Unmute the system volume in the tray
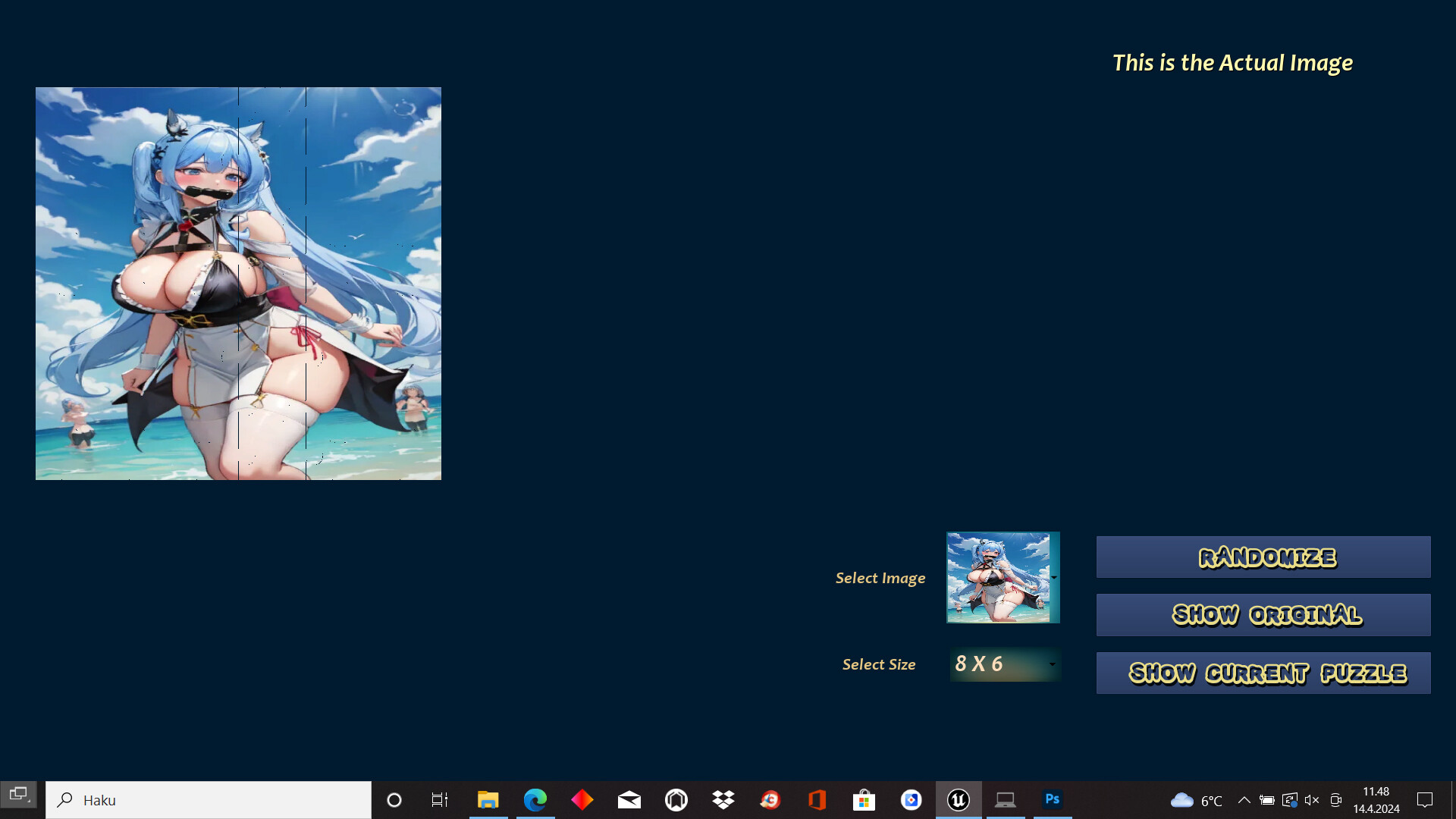 (x=1312, y=799)
